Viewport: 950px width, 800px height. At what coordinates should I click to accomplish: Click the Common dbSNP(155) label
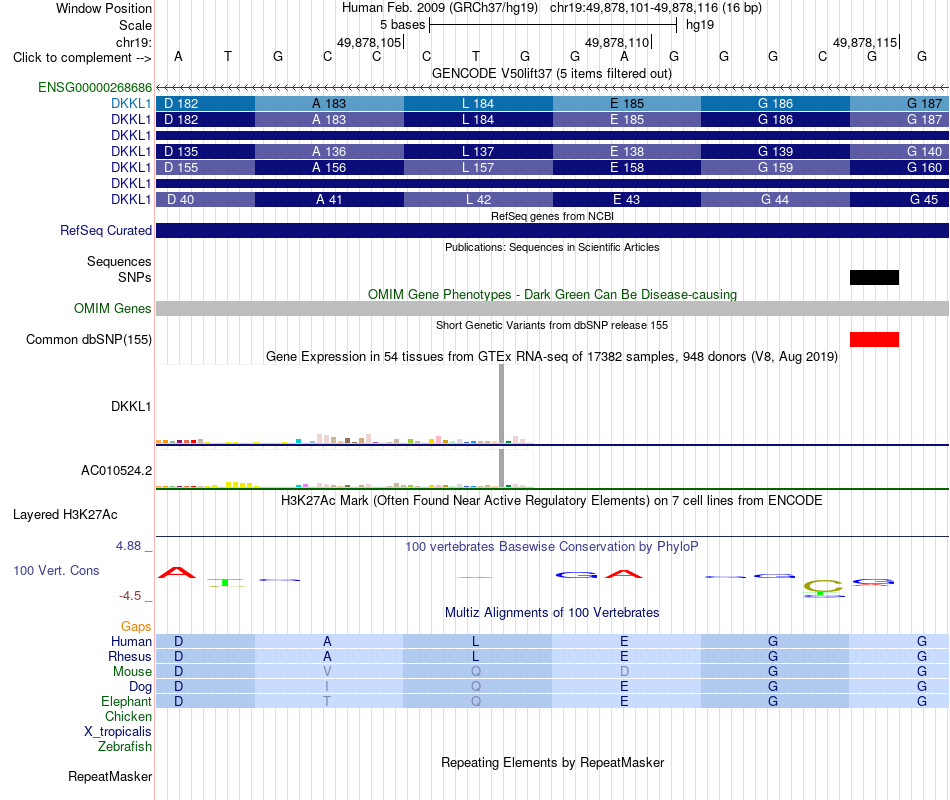(89, 339)
